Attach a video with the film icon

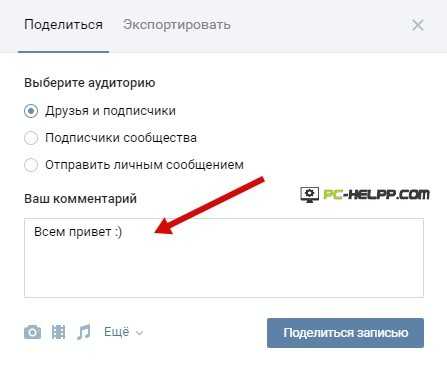pos(58,332)
